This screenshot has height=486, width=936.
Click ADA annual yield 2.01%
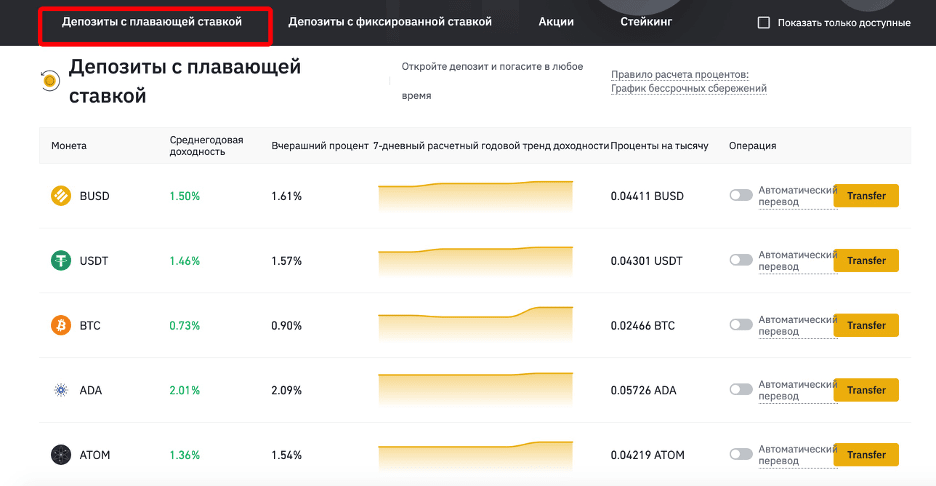(x=184, y=390)
